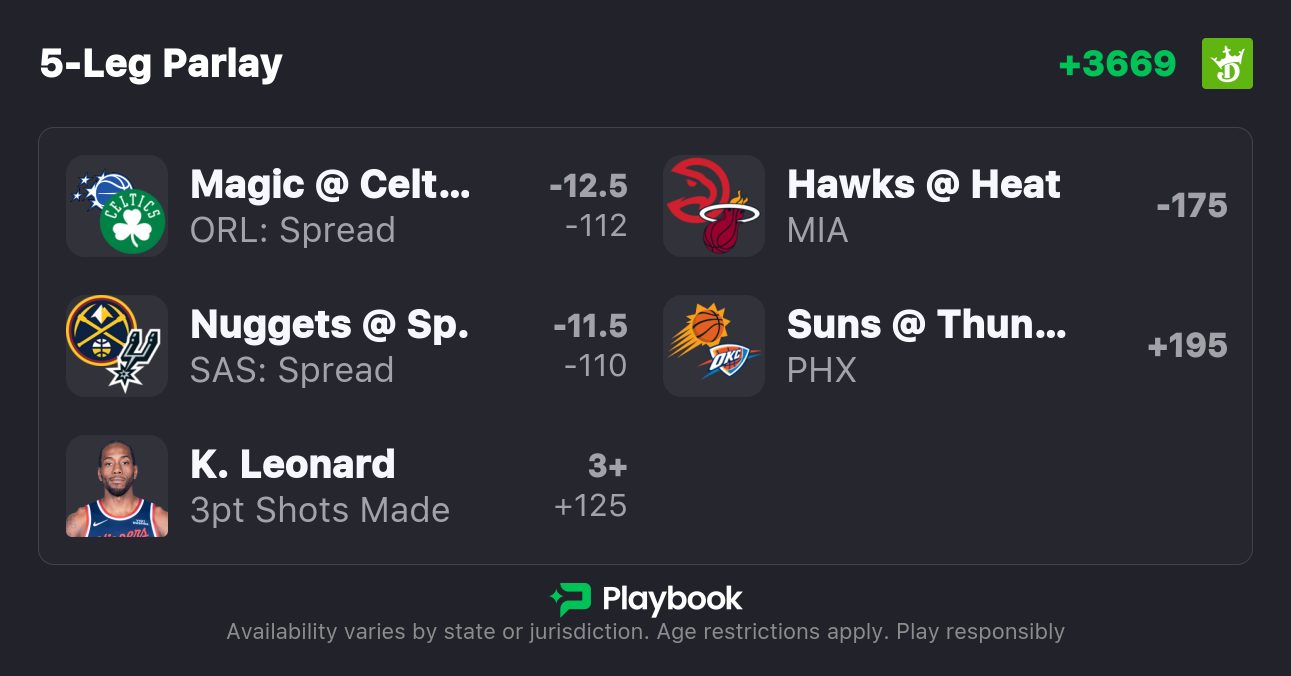Click the K. Leonard player name
1291x676 pixels.
[x=293, y=465]
